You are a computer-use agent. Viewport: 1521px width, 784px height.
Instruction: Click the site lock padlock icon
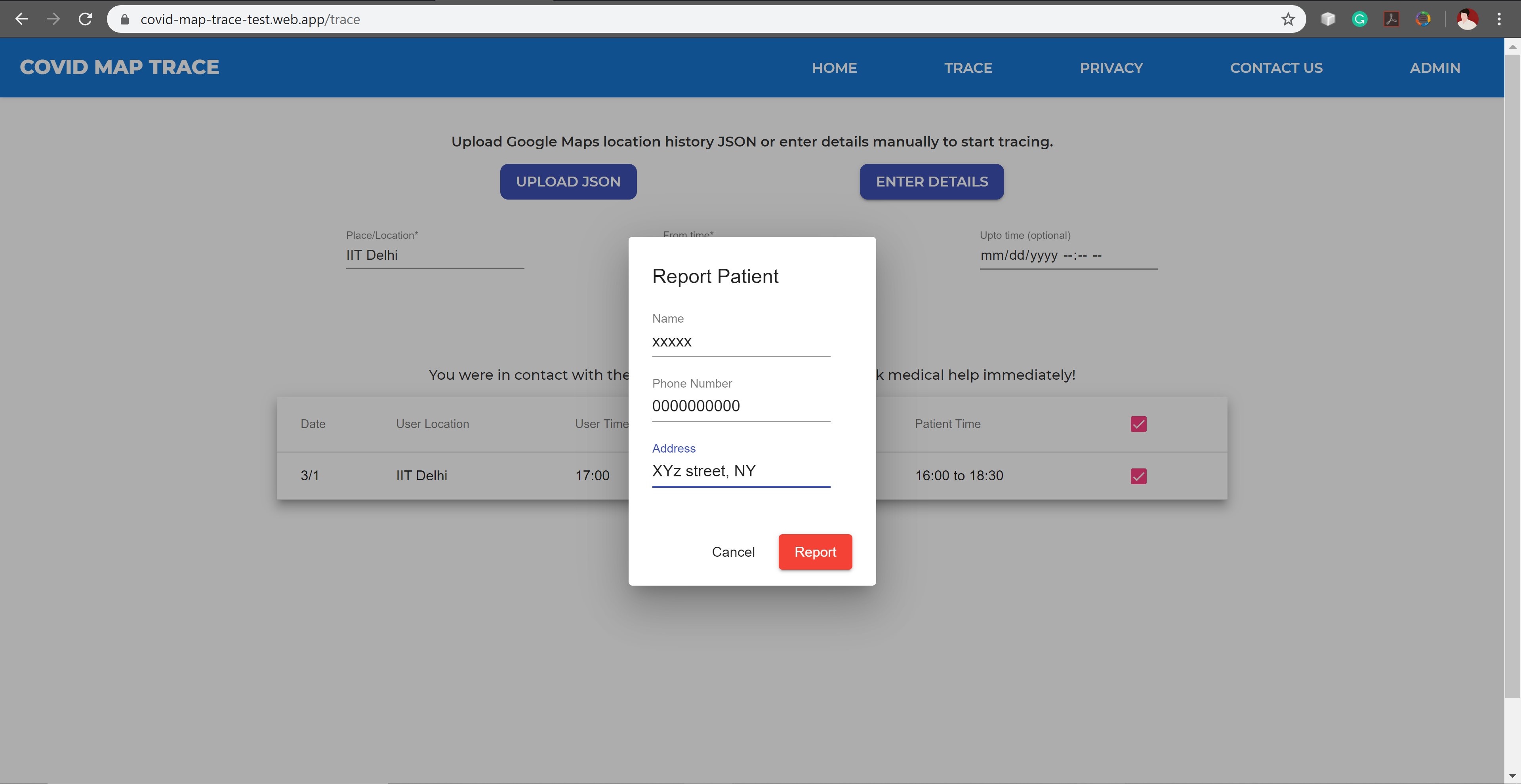click(x=125, y=19)
